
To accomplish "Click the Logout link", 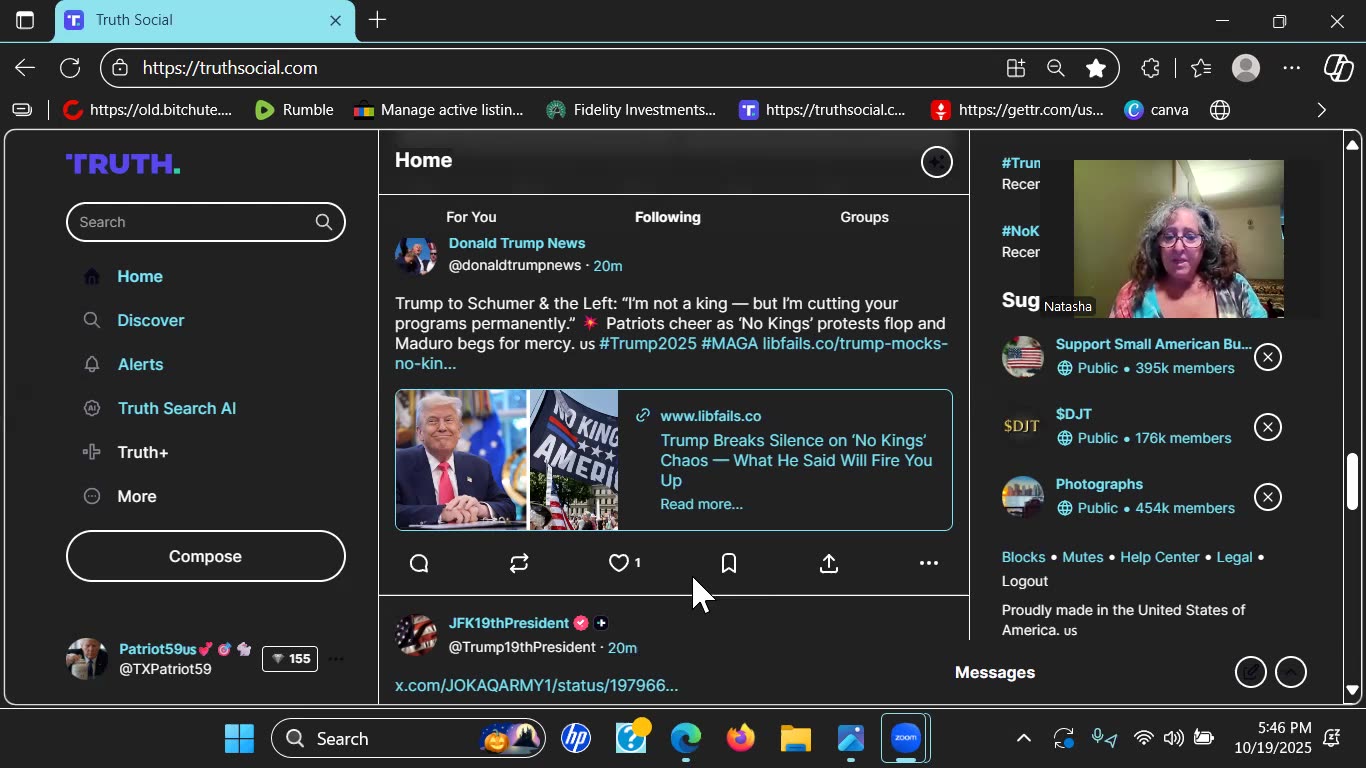I will pos(1025,581).
